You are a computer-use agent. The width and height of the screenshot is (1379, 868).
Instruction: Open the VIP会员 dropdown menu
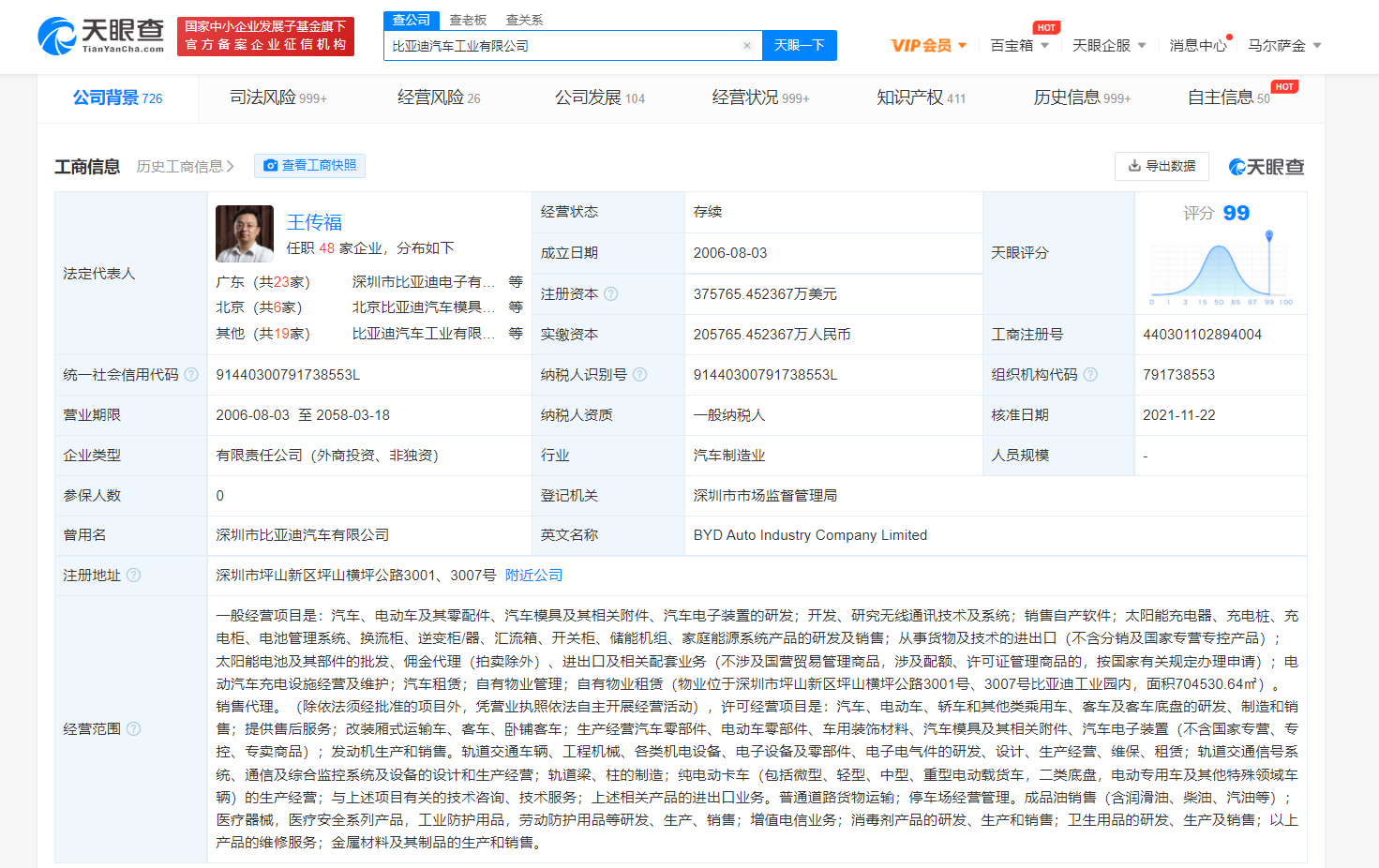coord(928,45)
